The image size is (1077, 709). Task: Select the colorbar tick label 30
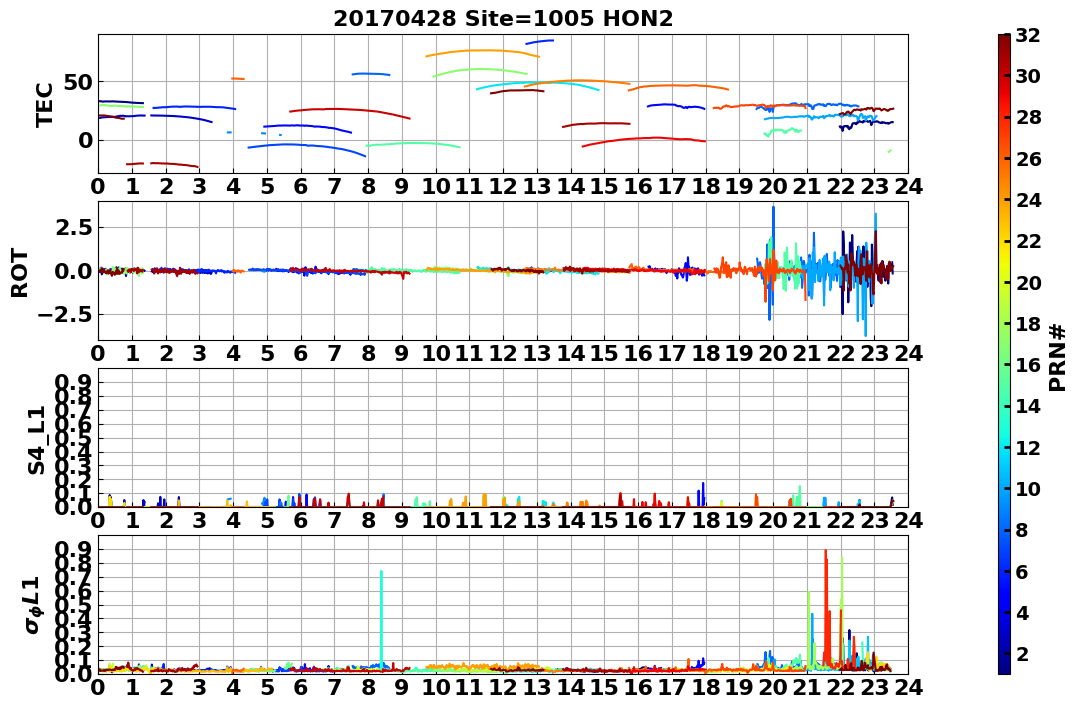point(1027,76)
